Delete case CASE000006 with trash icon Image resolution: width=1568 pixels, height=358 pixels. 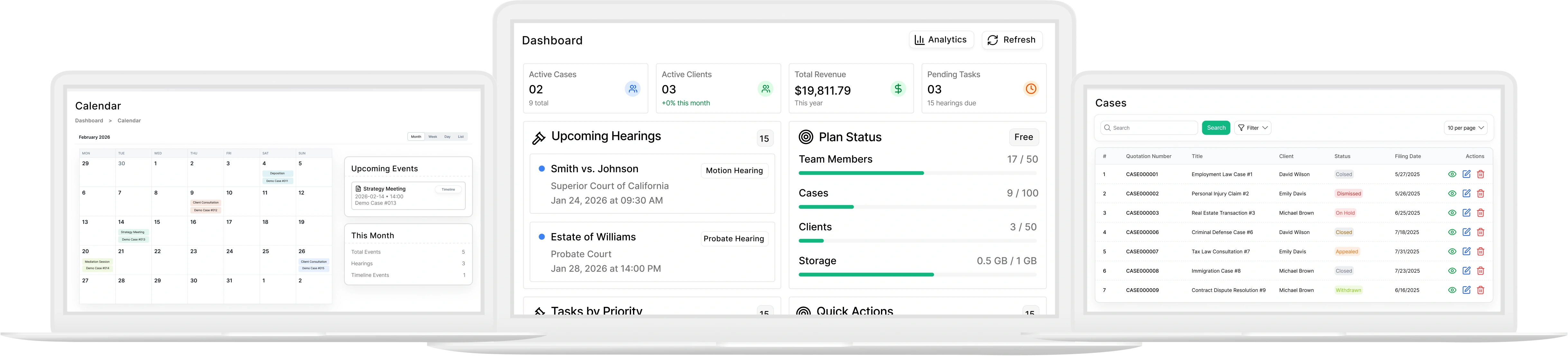point(1480,232)
